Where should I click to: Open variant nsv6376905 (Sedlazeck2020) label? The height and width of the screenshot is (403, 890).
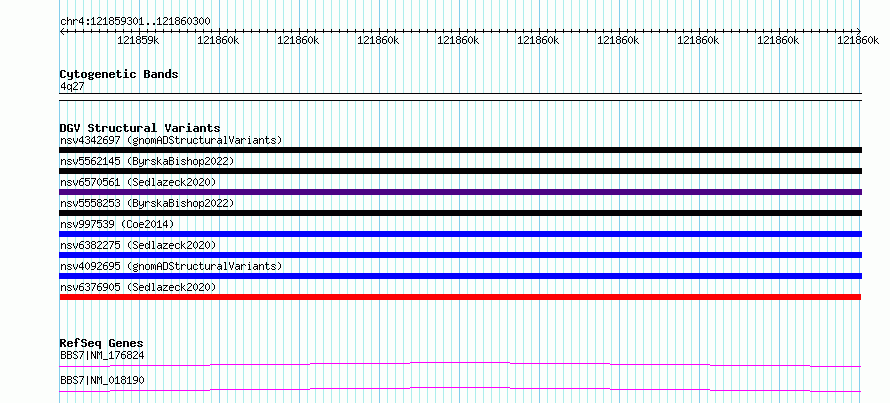(x=138, y=287)
